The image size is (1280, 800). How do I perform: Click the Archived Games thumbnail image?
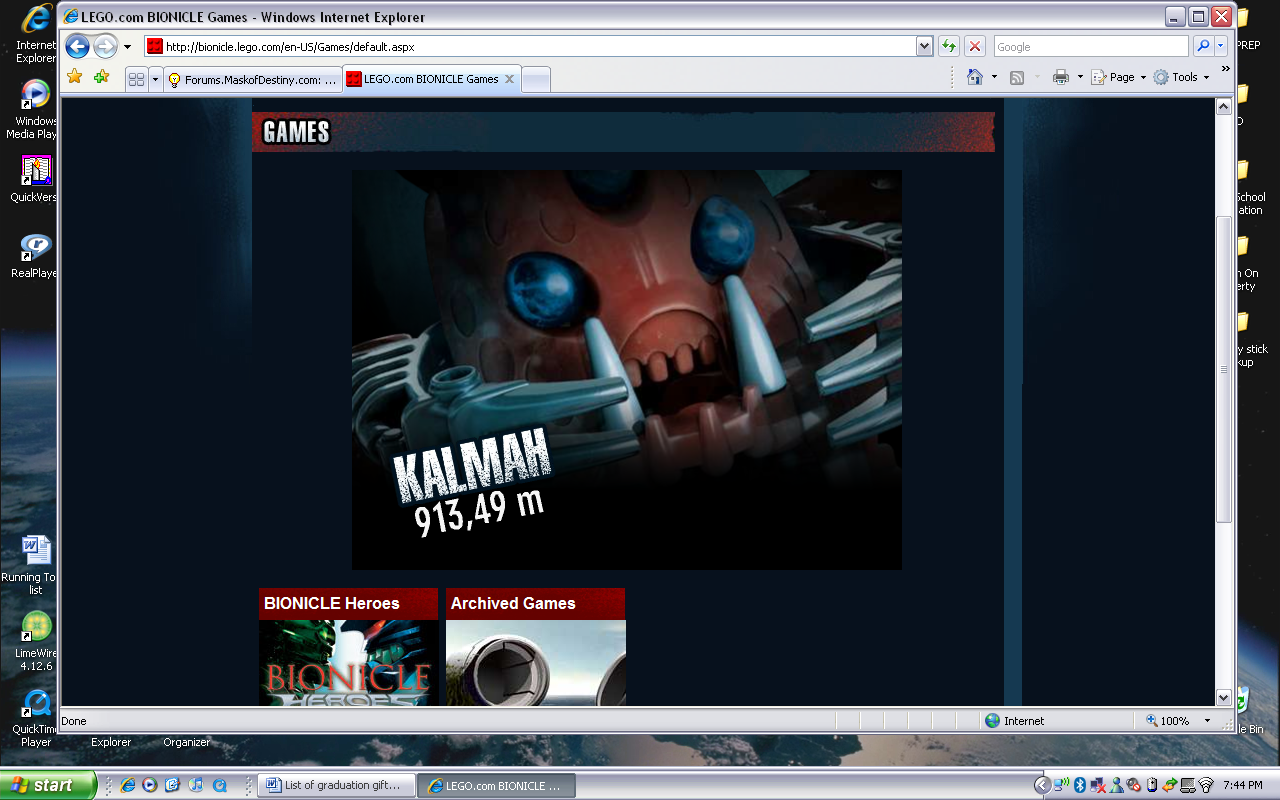(x=536, y=663)
